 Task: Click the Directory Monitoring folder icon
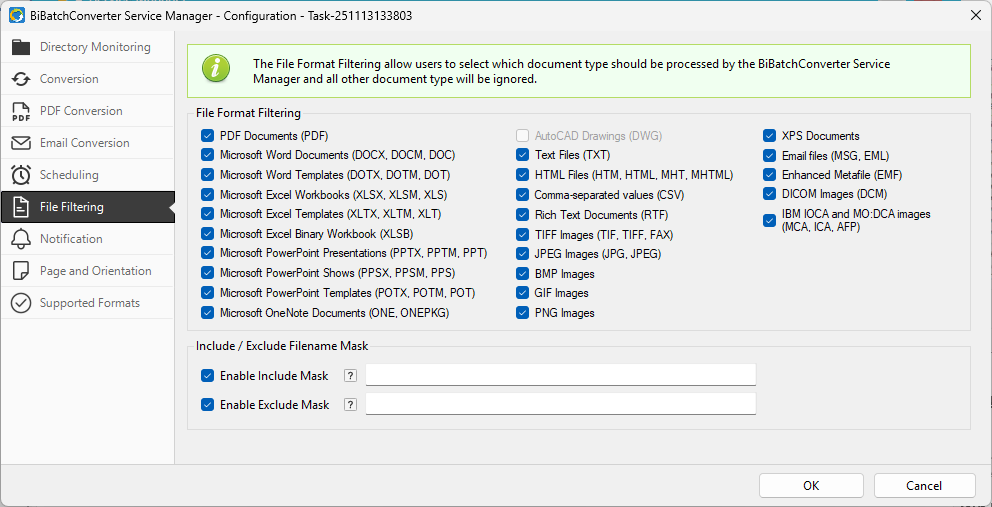click(21, 47)
